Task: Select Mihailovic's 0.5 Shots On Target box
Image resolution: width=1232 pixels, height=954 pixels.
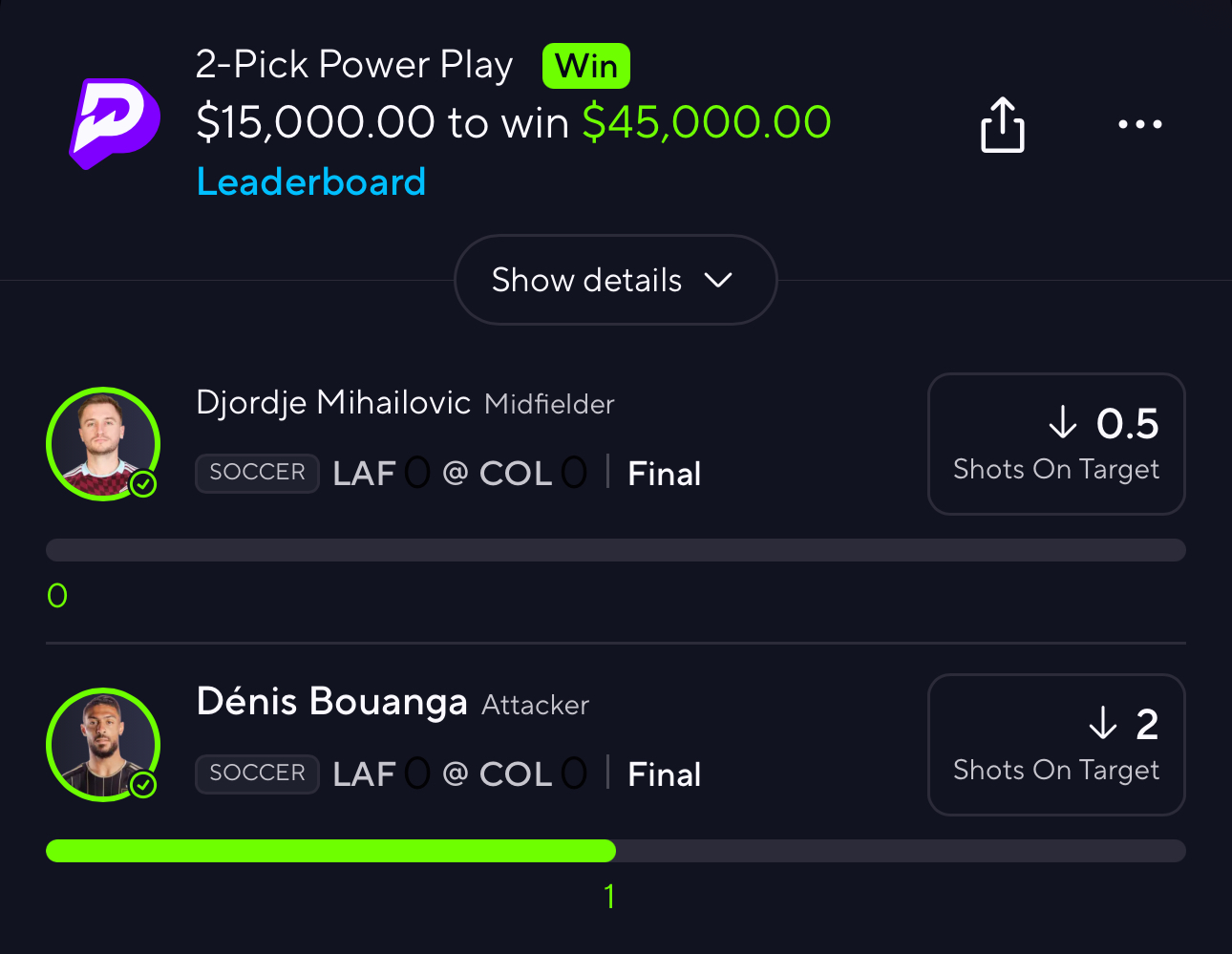Action: pos(1055,444)
